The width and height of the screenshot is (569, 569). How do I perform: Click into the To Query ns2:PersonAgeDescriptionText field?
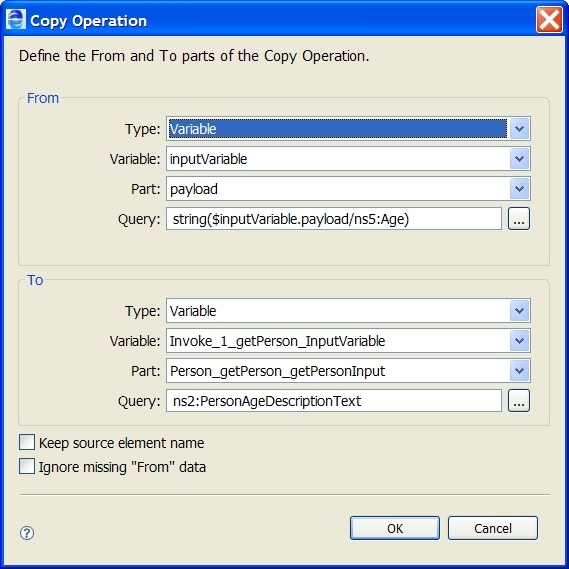(x=334, y=401)
